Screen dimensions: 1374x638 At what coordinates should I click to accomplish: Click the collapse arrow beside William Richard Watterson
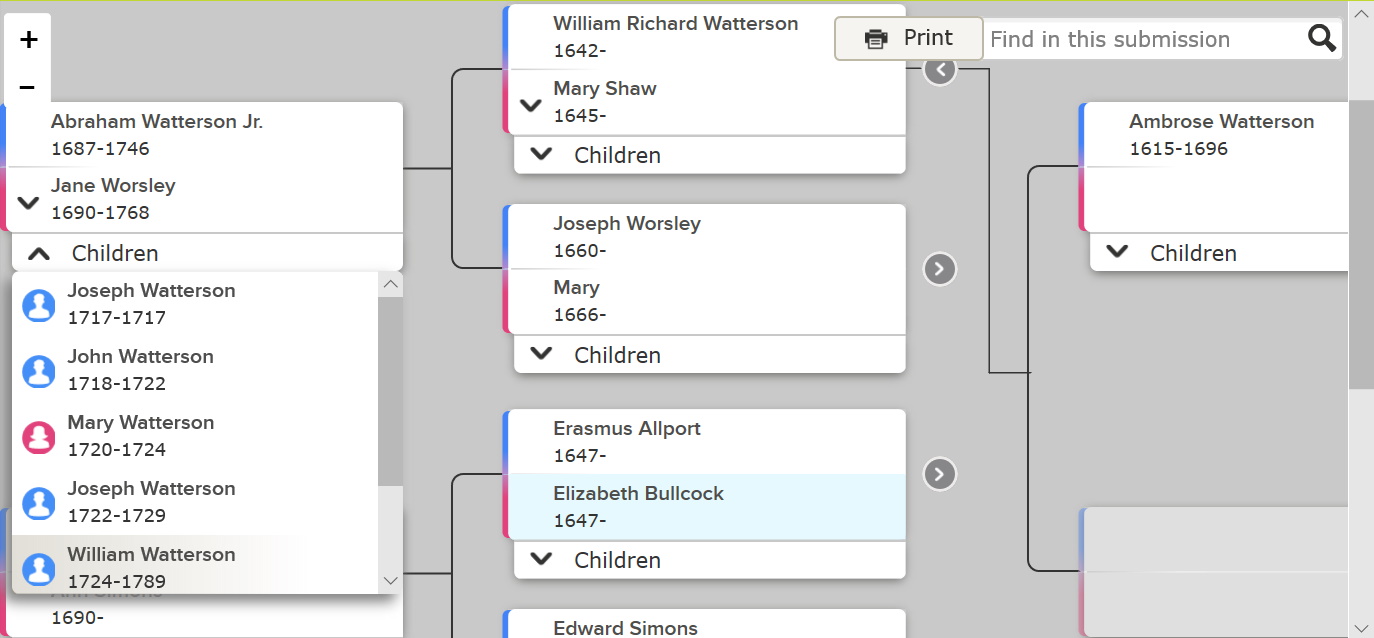(x=939, y=70)
